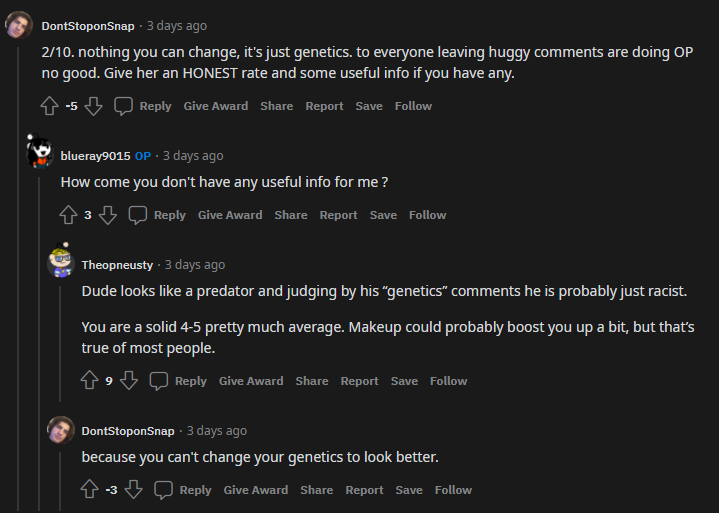Downvote the comment with -5 score
The width and height of the screenshot is (719, 513).
[x=94, y=106]
